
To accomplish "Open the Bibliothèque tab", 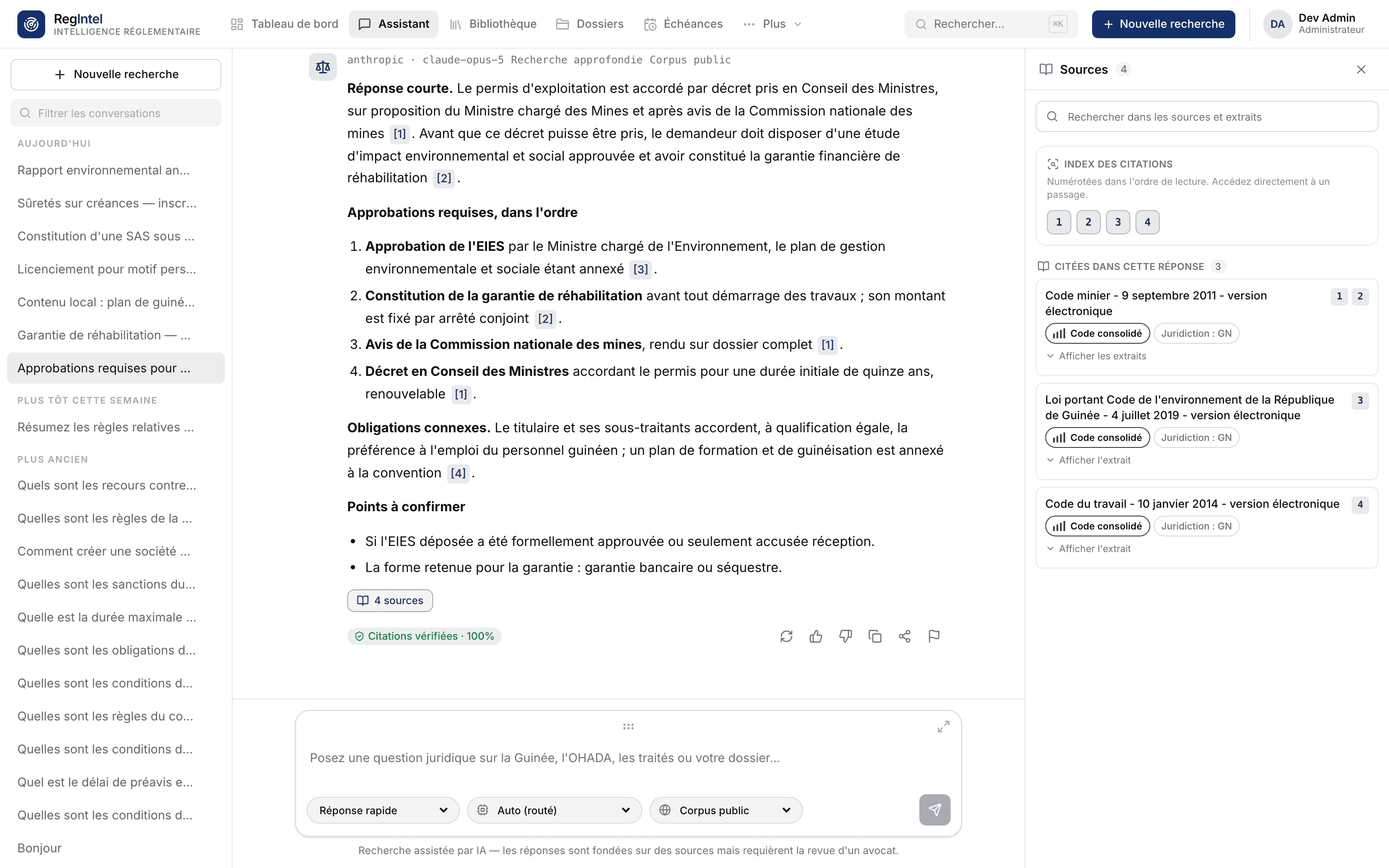I will (494, 24).
